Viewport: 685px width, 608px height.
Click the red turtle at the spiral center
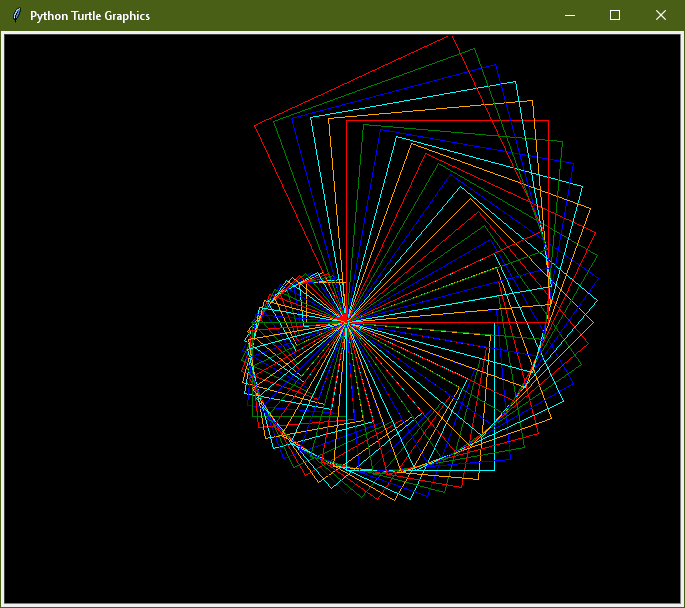coord(344,320)
